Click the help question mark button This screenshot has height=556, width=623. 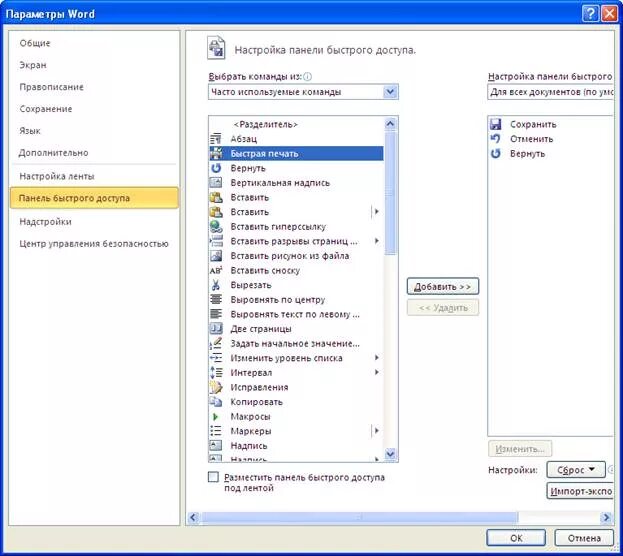point(590,14)
